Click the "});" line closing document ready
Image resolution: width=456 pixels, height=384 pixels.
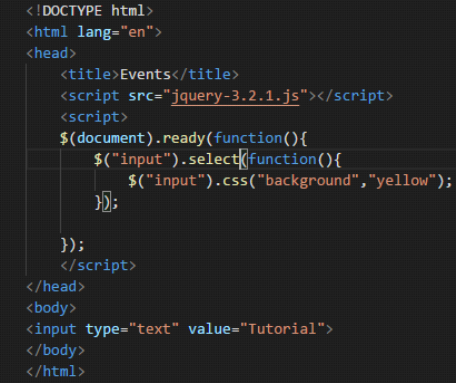[73, 245]
